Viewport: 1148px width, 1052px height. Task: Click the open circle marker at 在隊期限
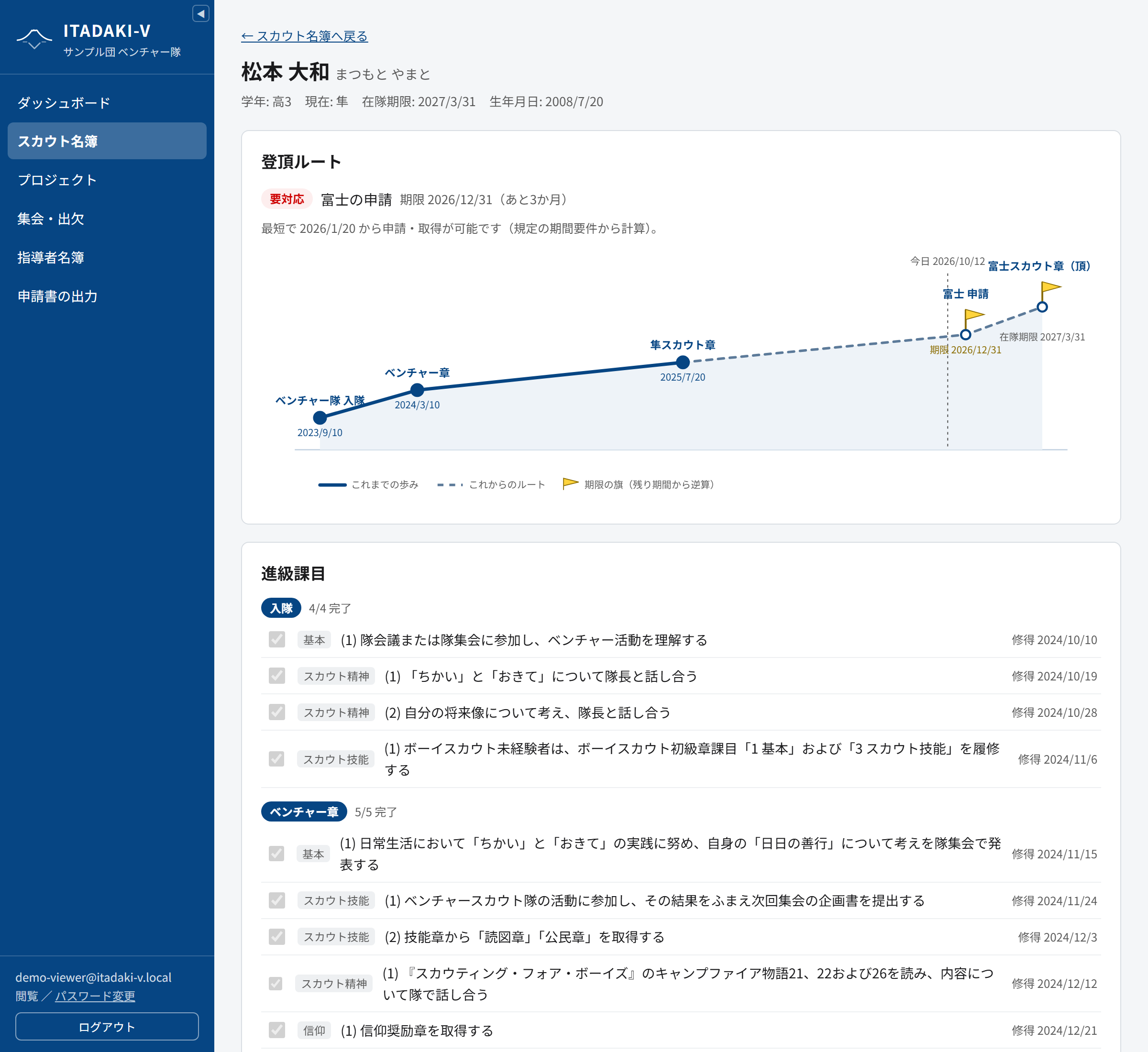[x=1042, y=307]
